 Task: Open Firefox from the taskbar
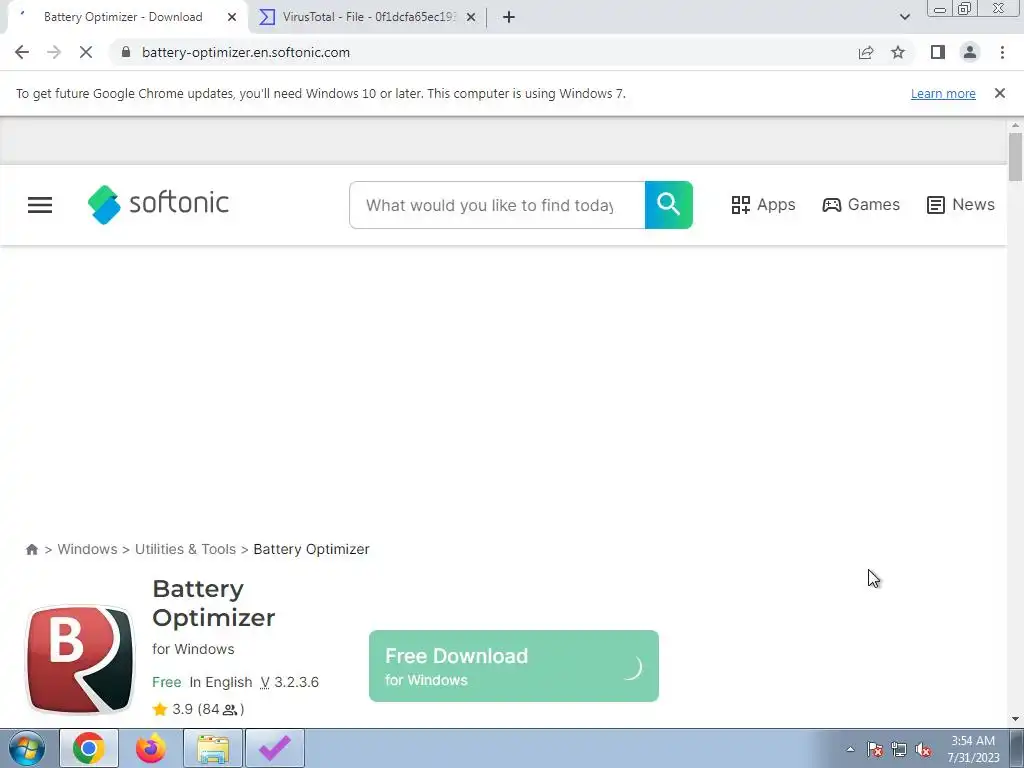[x=151, y=748]
